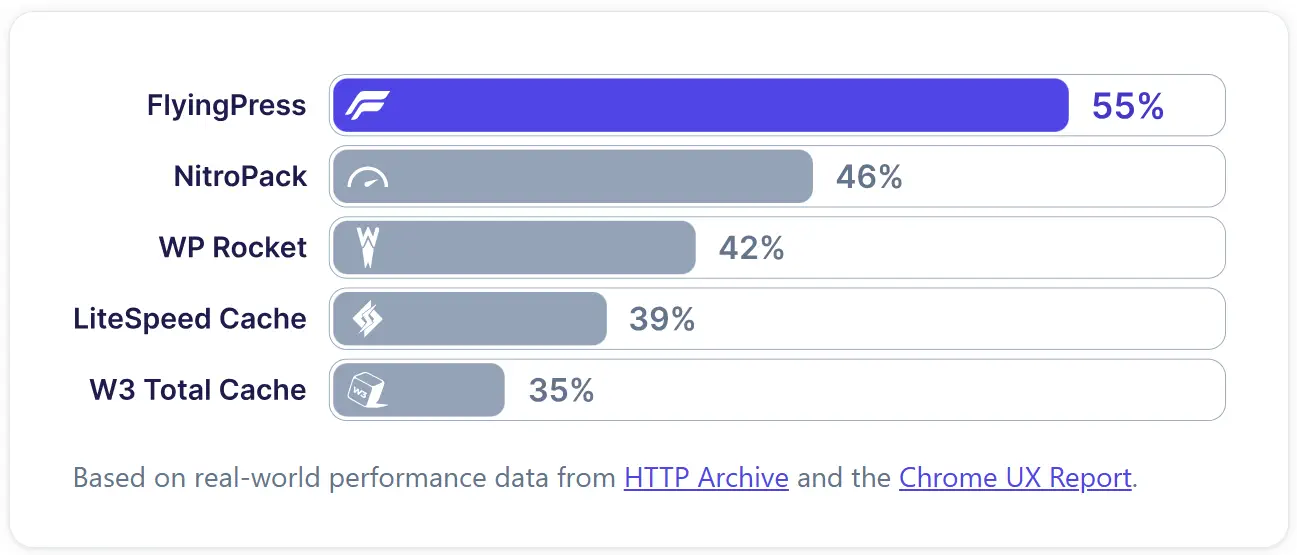Click the W3 Total Cache cube icon
The height and width of the screenshot is (555, 1297).
click(x=366, y=390)
